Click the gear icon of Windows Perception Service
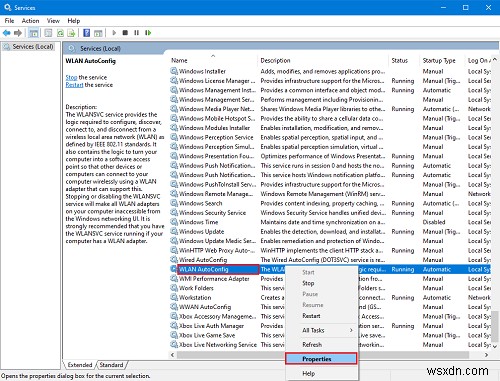The height and width of the screenshot is (381, 500). click(x=174, y=137)
